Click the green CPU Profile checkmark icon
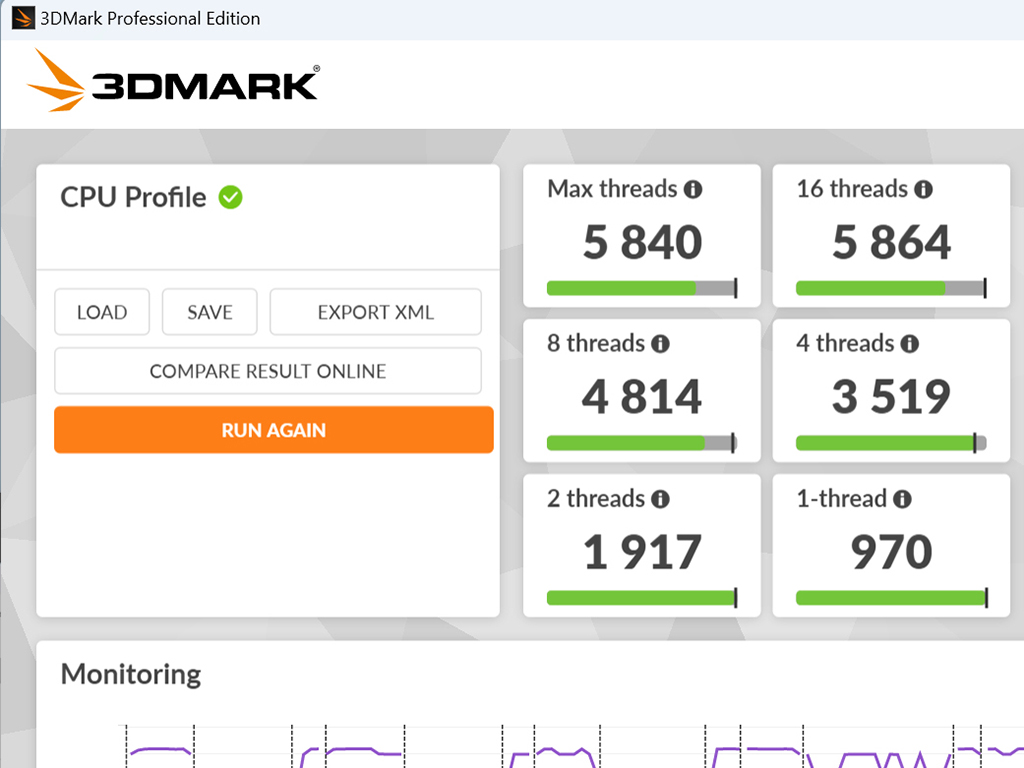The height and width of the screenshot is (768, 1024). click(231, 197)
